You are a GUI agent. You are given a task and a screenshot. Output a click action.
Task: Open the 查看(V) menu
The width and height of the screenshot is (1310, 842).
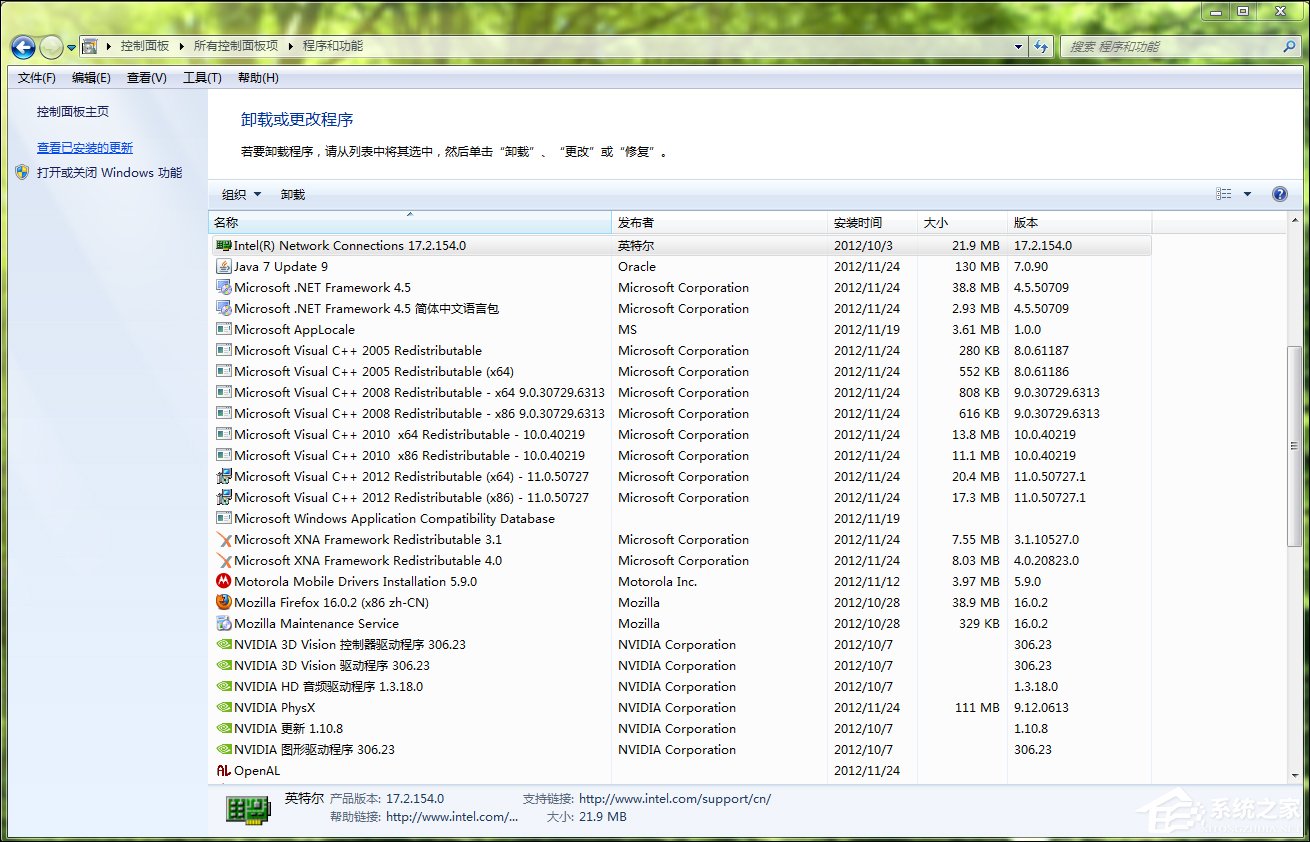pyautogui.click(x=147, y=78)
